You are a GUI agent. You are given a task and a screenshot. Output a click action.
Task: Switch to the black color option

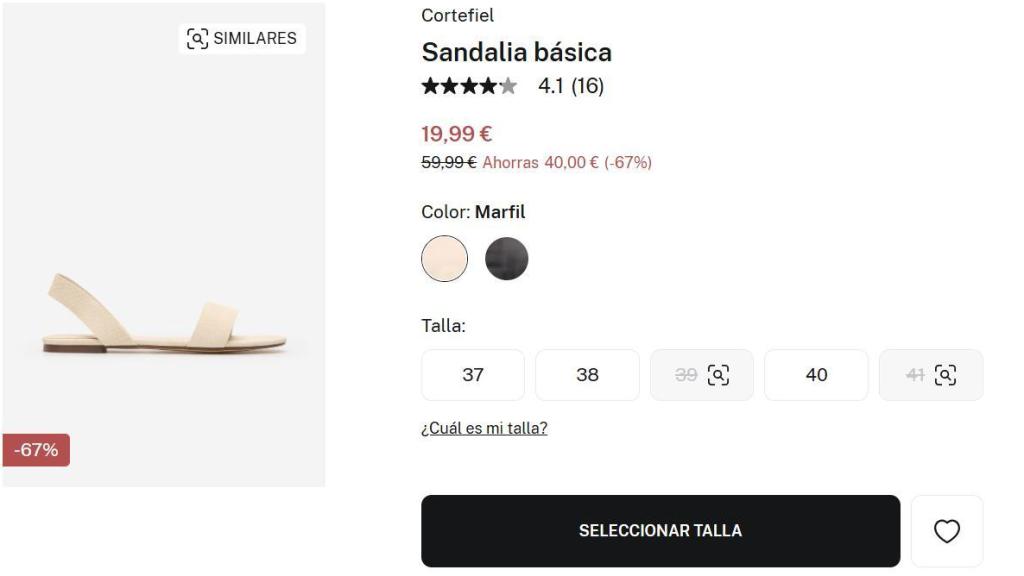point(507,258)
